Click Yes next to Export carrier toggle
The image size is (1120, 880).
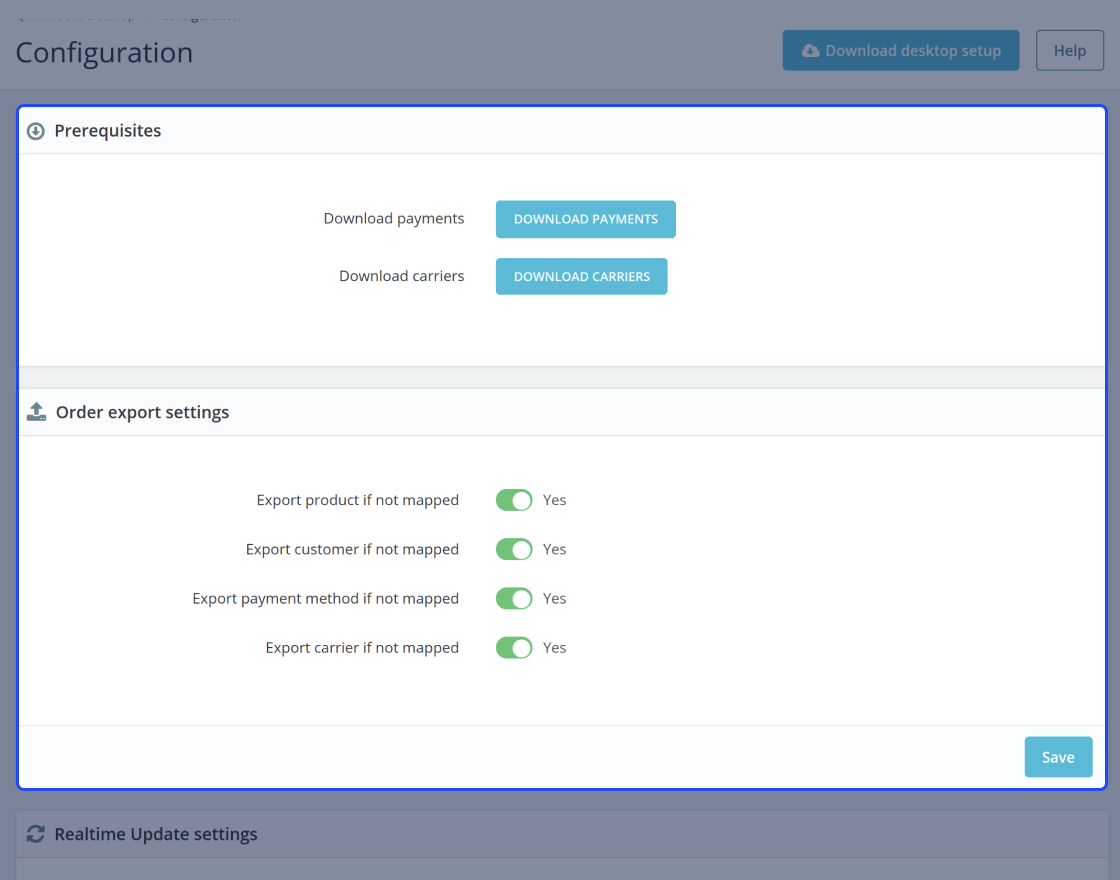click(554, 648)
